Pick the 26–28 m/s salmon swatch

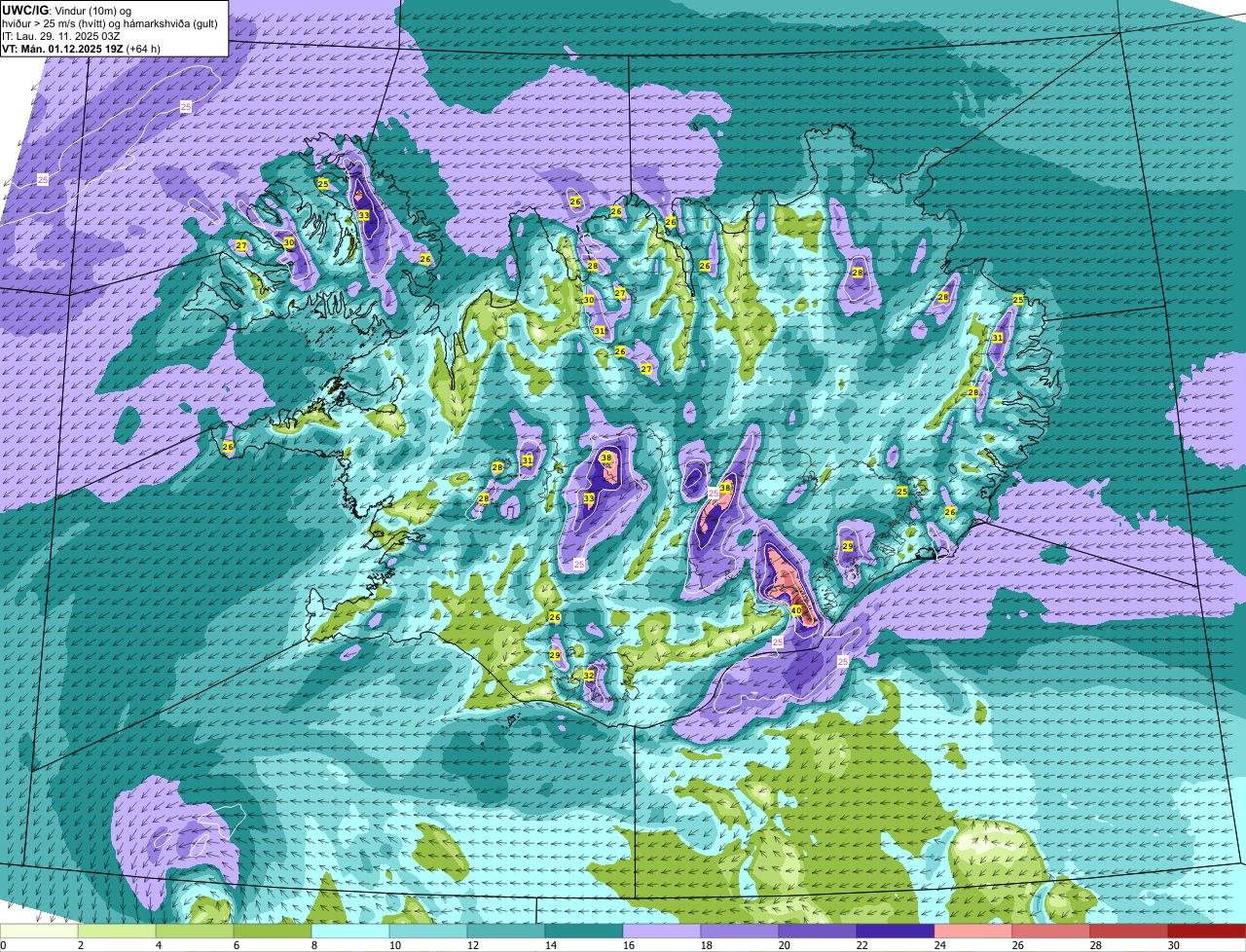coord(1051,932)
